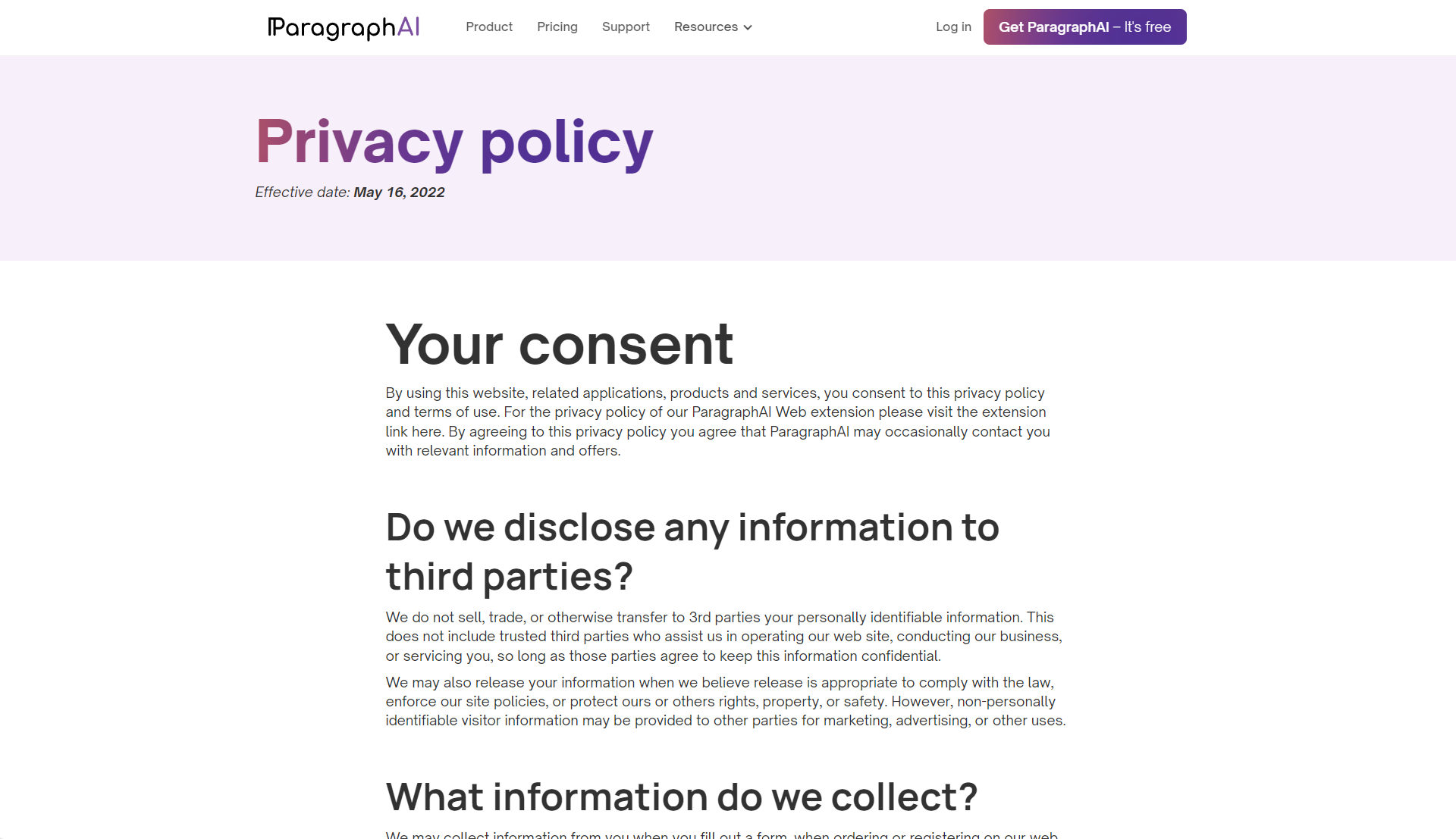Go to the Pricing page
Viewport: 1456px width, 839px height.
click(557, 27)
